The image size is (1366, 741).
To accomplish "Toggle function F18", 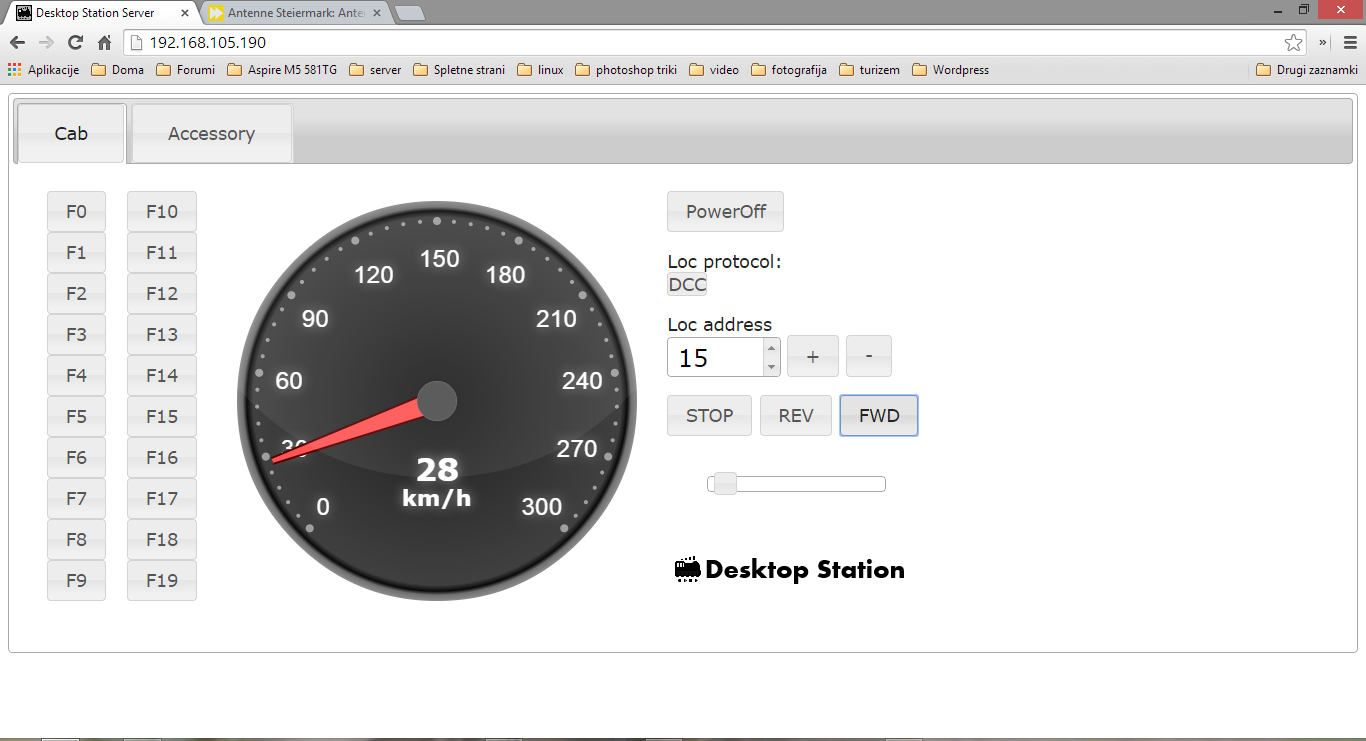I will (x=162, y=540).
